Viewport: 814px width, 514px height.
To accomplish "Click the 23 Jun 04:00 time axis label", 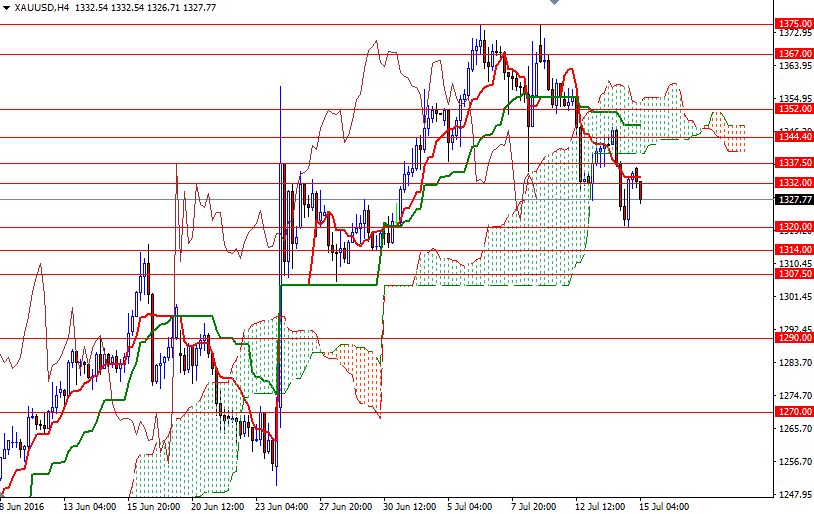I will pyautogui.click(x=283, y=506).
